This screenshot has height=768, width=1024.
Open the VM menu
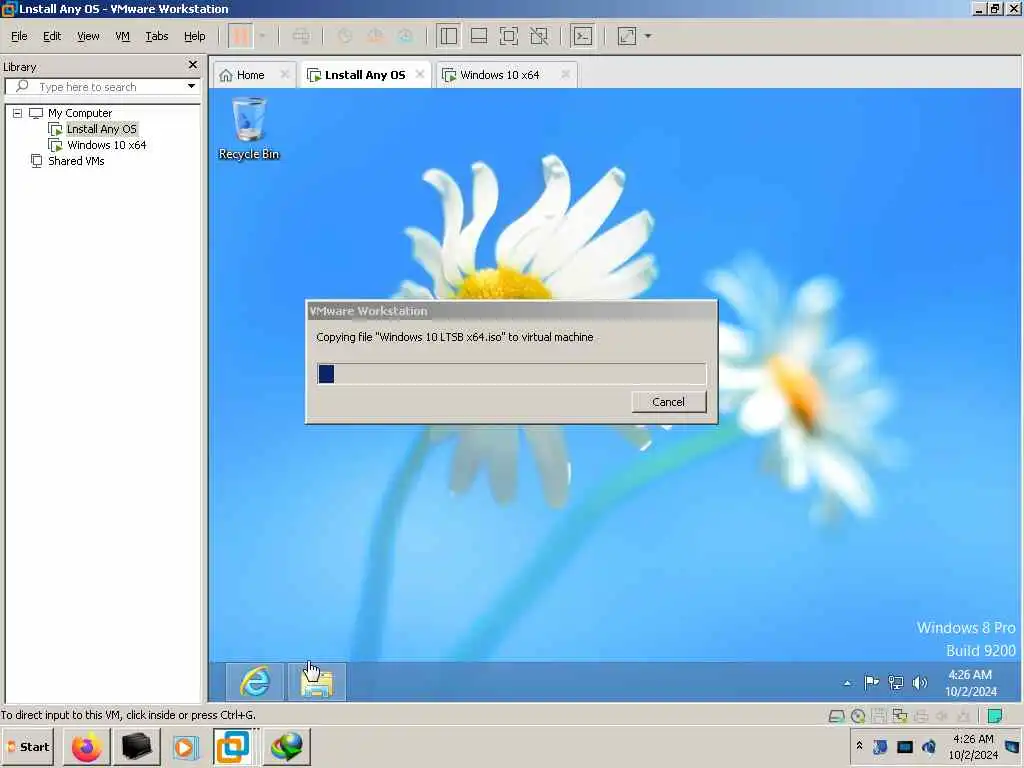[122, 37]
